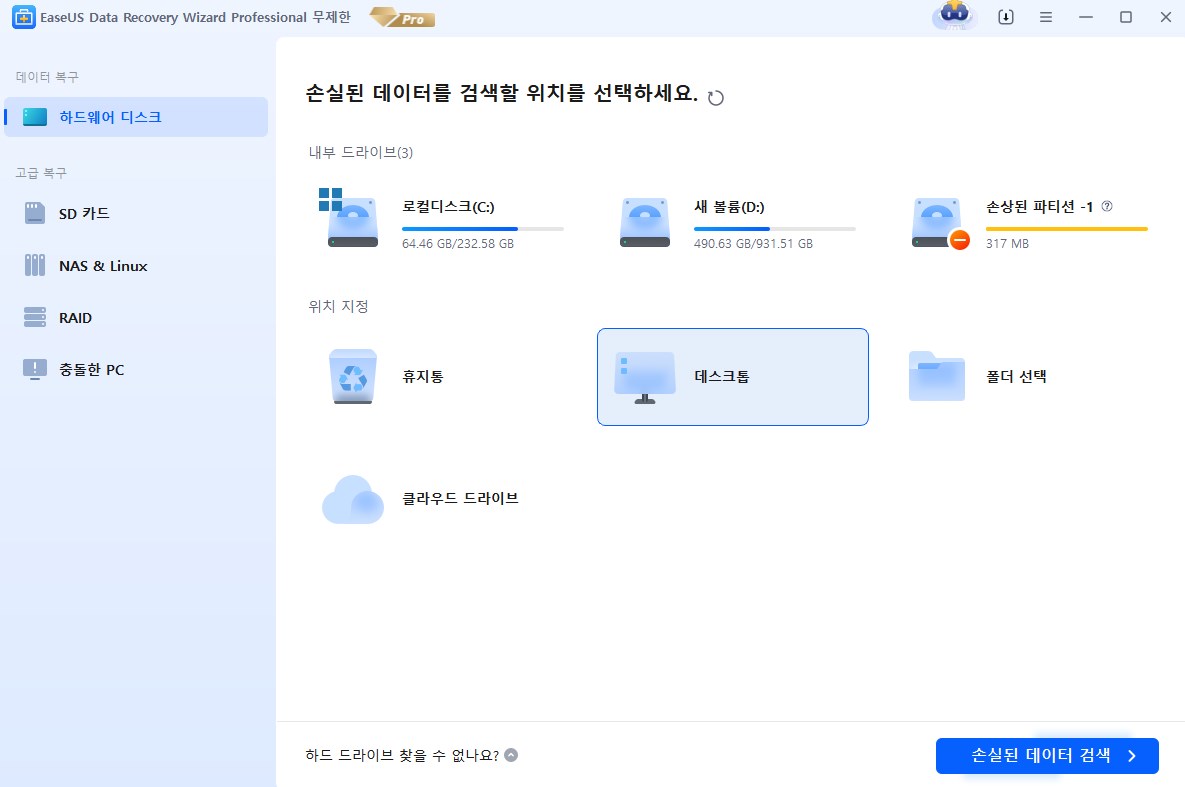The width and height of the screenshot is (1185, 787).
Task: Collapse the 하드 드라이브 찾을 수 없나요 expander
Action: point(510,755)
